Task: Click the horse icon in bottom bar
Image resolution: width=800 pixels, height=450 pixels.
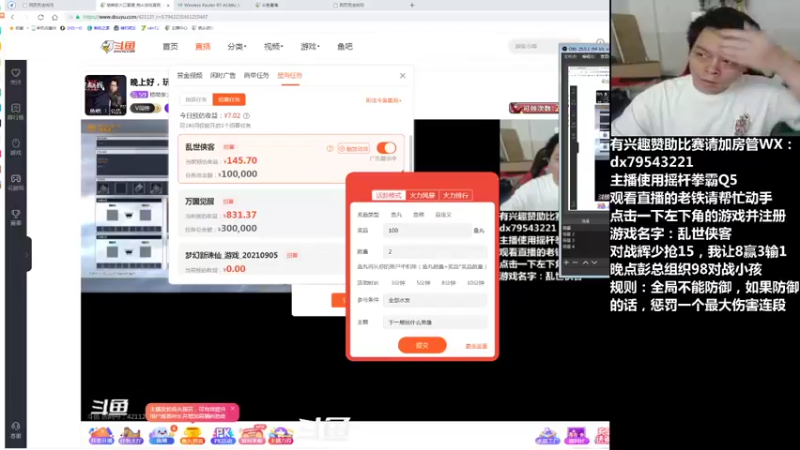Action: (131, 435)
